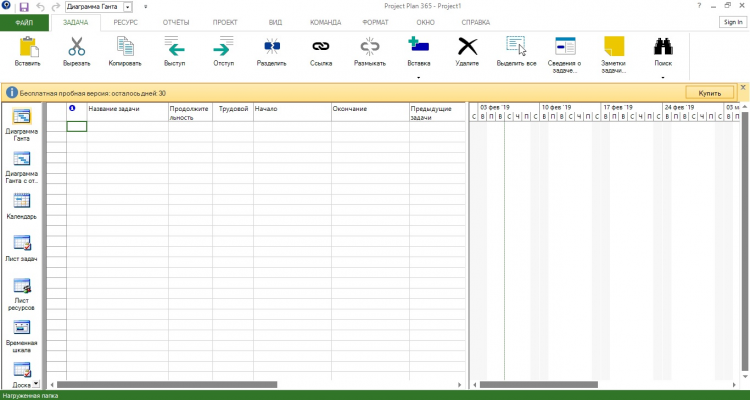Viewport: 750px width, 400px height.
Task: Click the Название задачи column header
Action: [127, 112]
